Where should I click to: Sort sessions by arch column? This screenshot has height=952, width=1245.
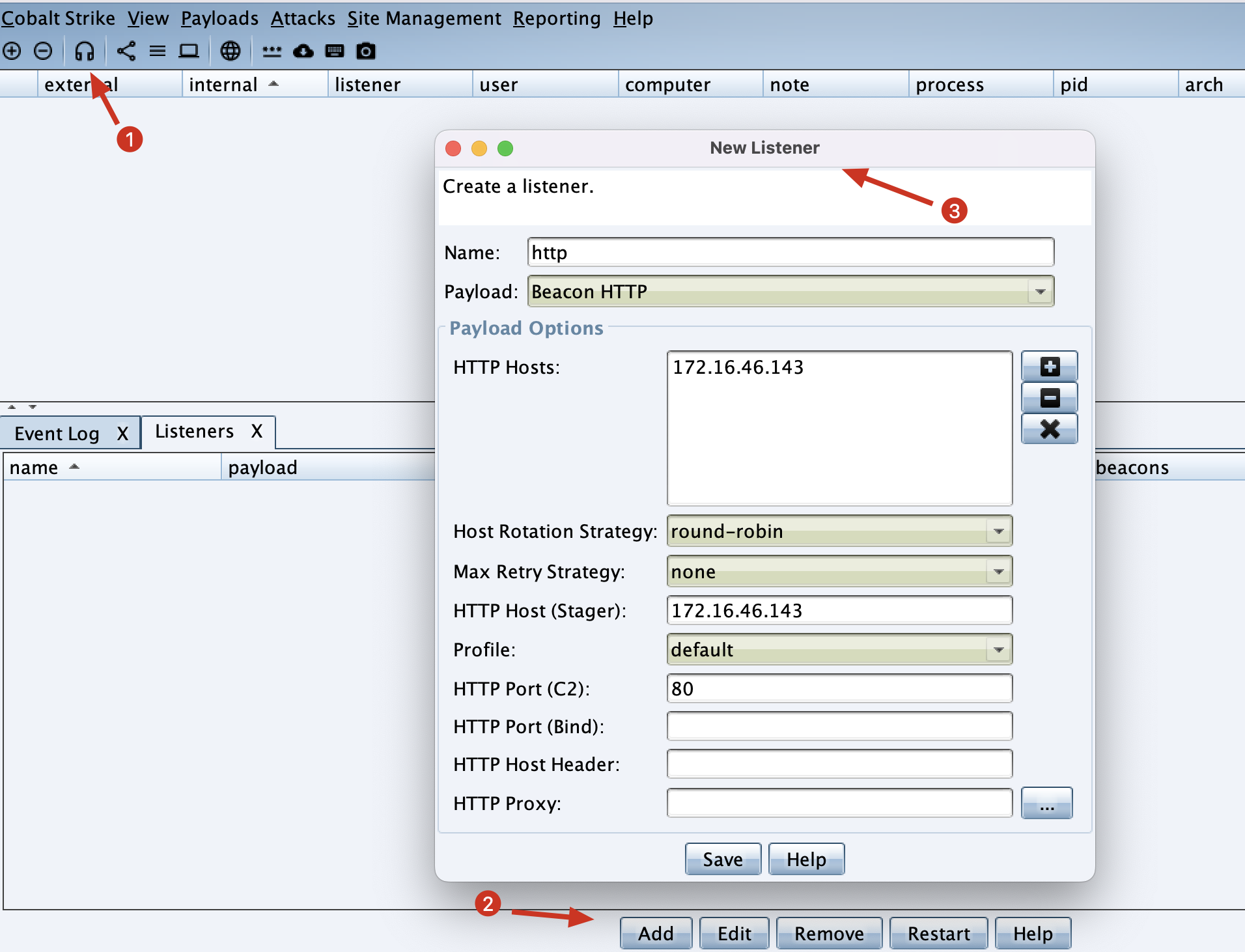(x=1211, y=85)
